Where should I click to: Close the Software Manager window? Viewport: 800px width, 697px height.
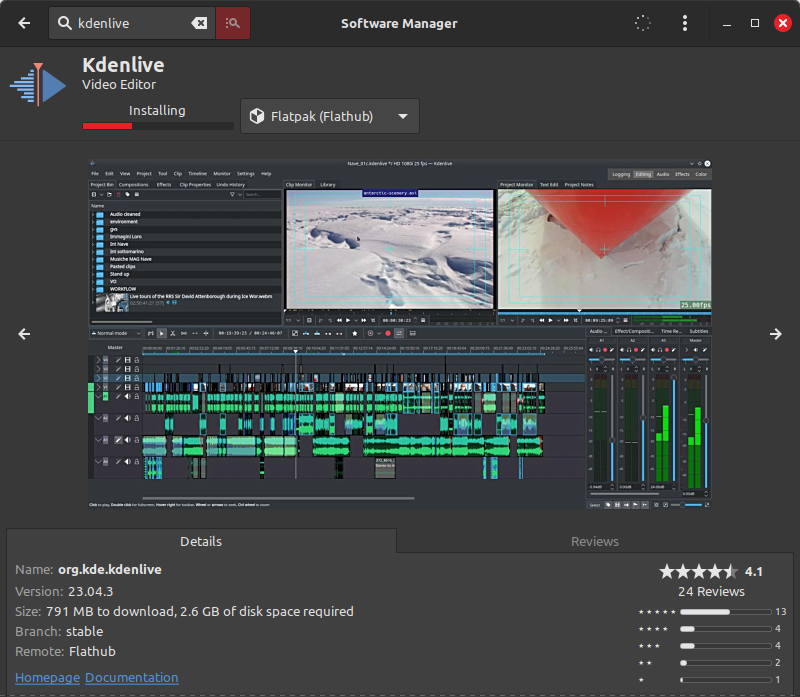coord(783,23)
